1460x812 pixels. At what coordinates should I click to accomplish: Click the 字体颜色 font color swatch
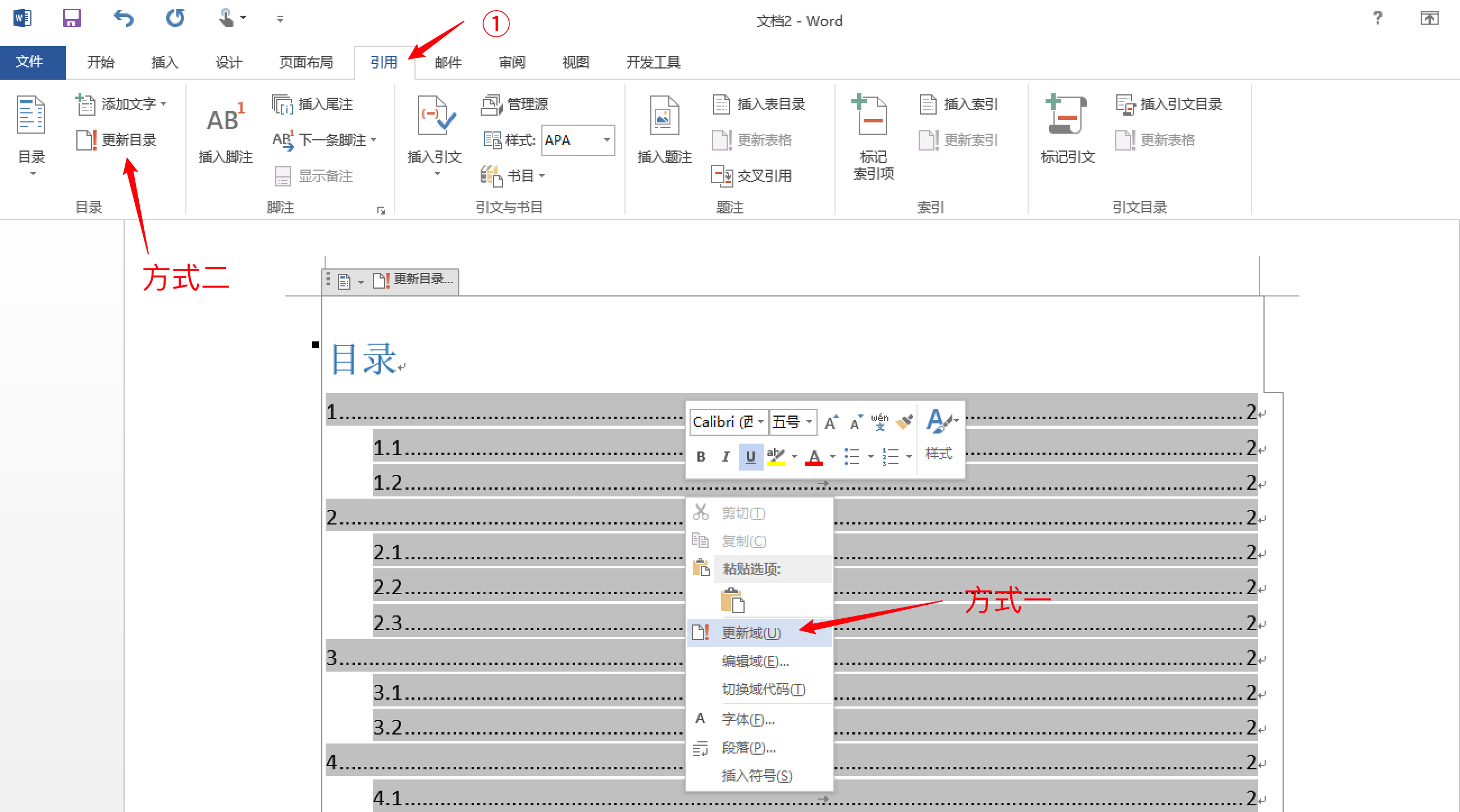pyautogui.click(x=815, y=457)
